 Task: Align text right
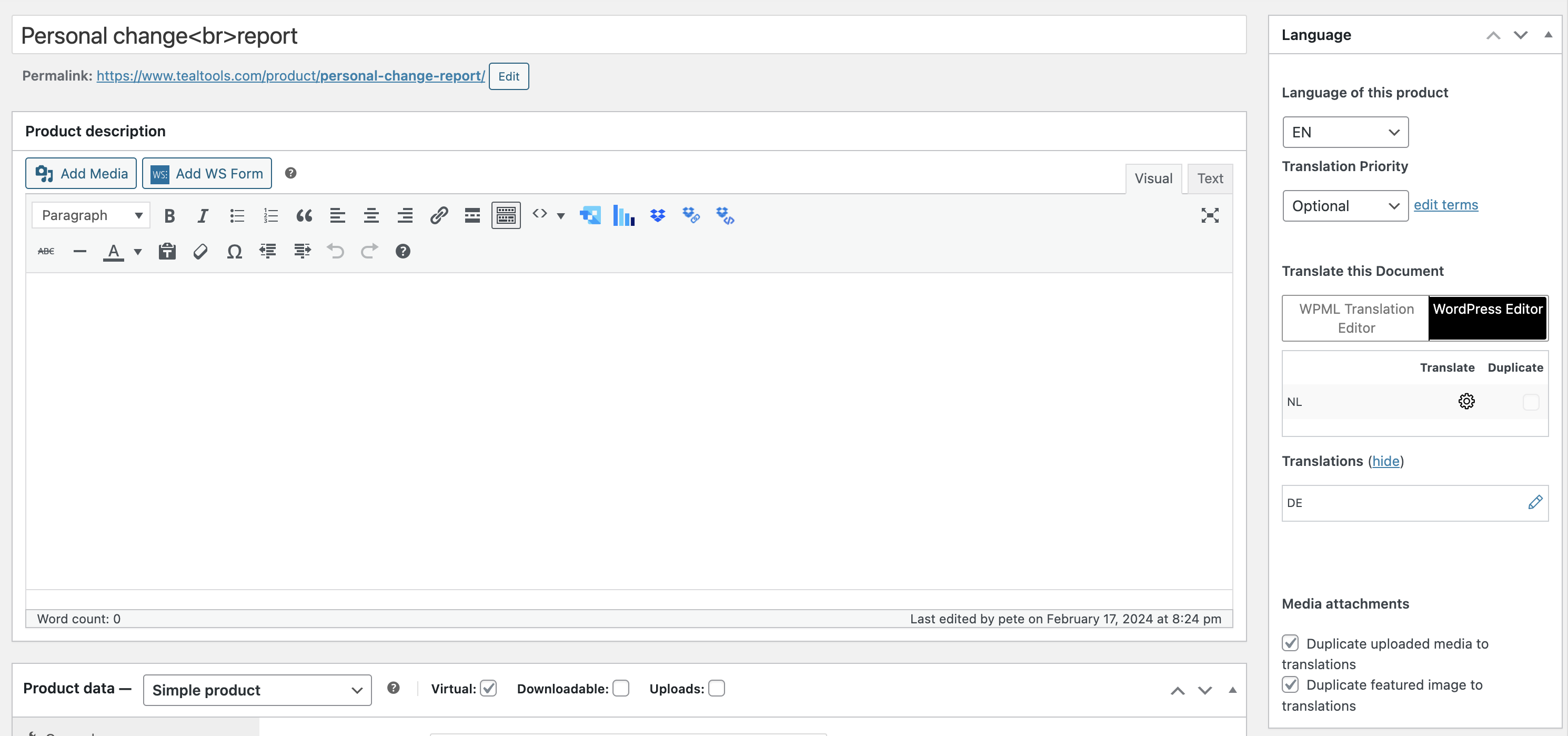tap(405, 216)
